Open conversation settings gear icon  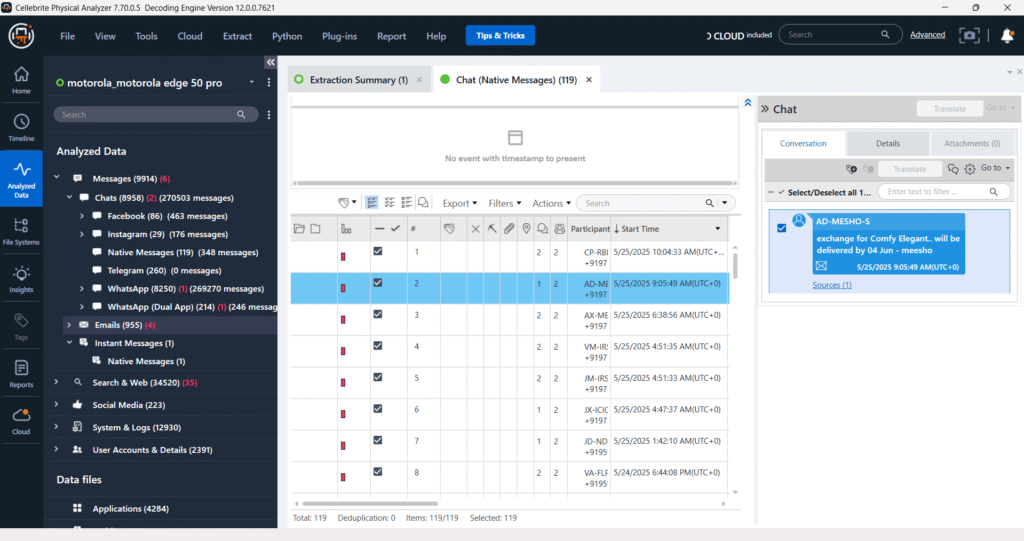tap(970, 169)
